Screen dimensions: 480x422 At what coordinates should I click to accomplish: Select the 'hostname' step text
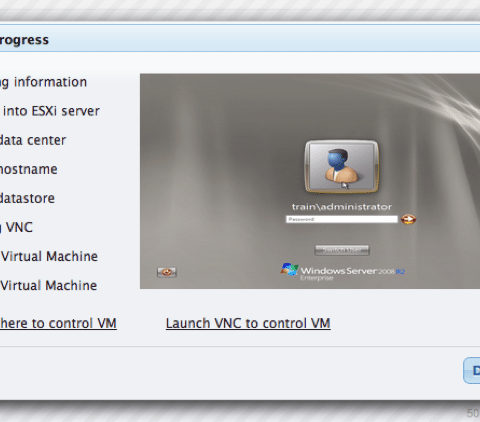coord(29,169)
